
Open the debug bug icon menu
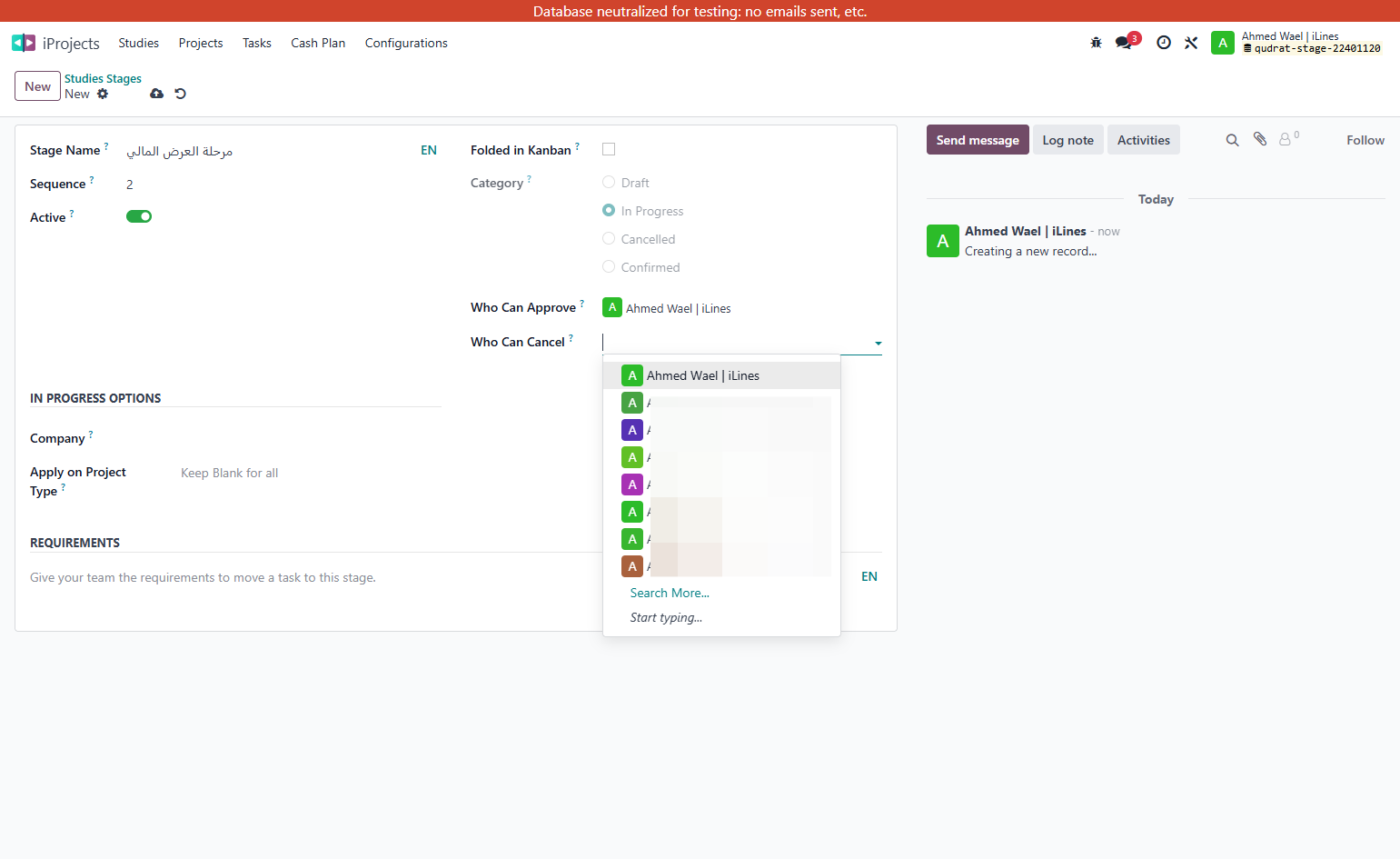(x=1096, y=43)
